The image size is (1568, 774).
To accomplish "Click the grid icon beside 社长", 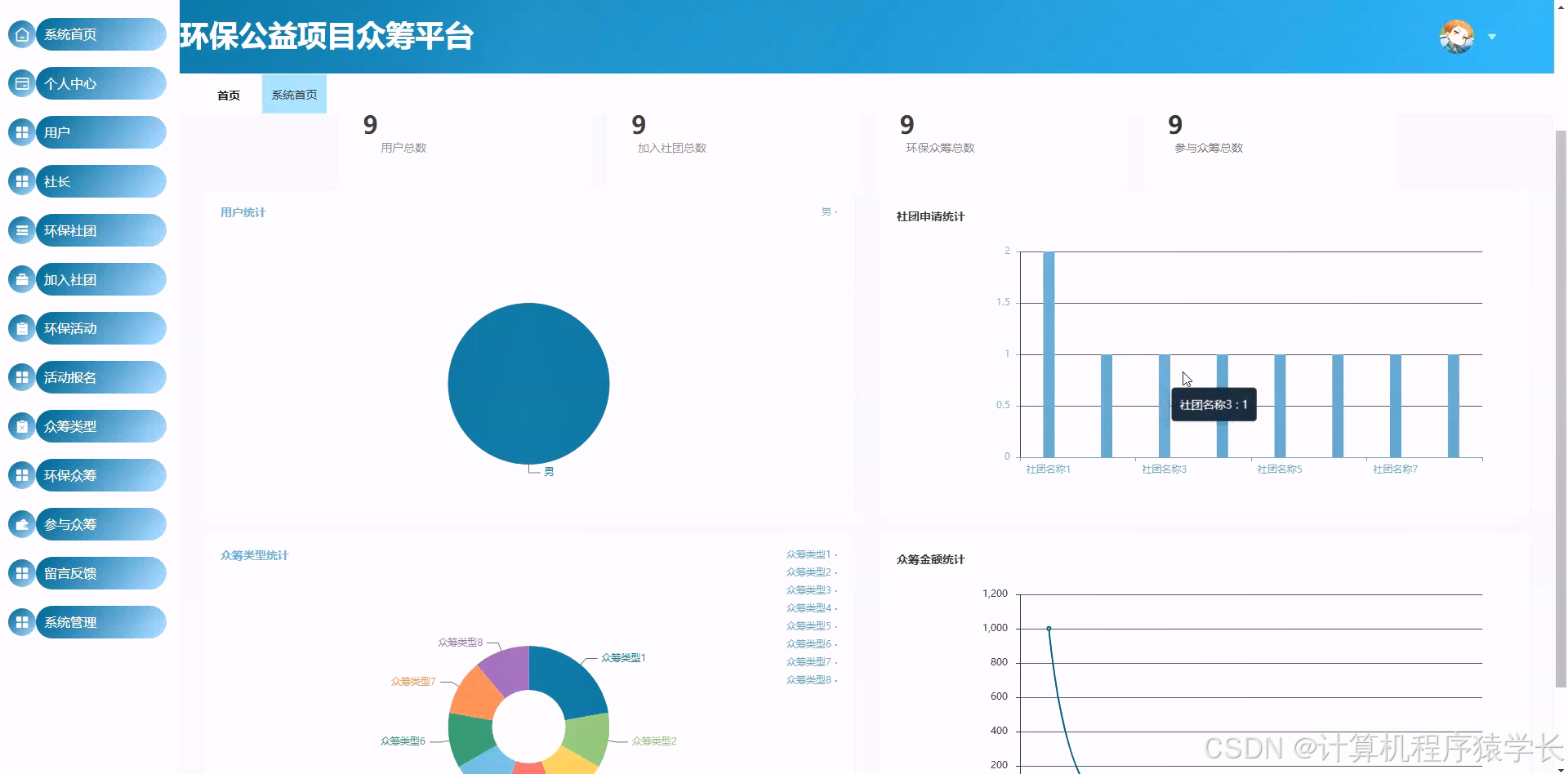I will pos(22,181).
